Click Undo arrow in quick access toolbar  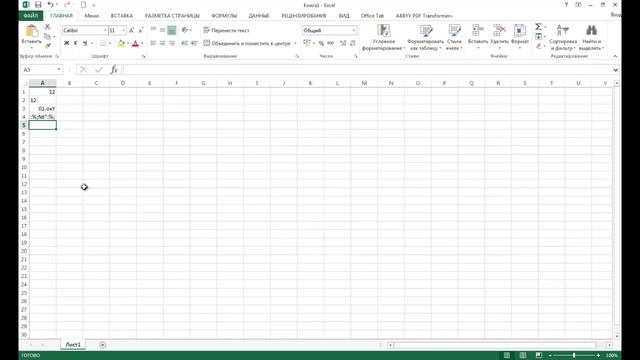(50, 5)
